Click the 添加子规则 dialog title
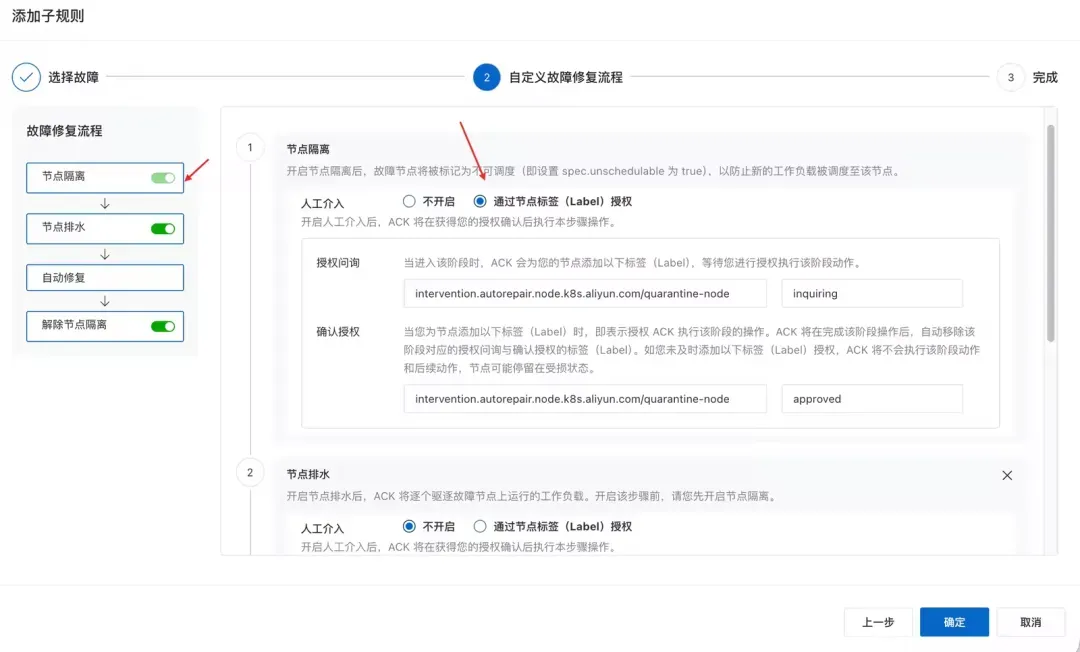The width and height of the screenshot is (1080, 652). pyautogui.click(x=48, y=16)
